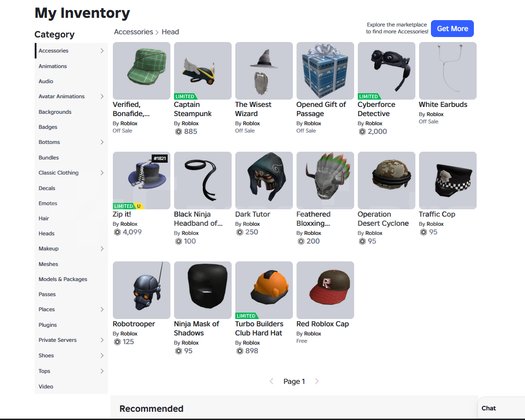This screenshot has width=525, height=420.
Task: Select the Badges category
Action: click(x=48, y=127)
